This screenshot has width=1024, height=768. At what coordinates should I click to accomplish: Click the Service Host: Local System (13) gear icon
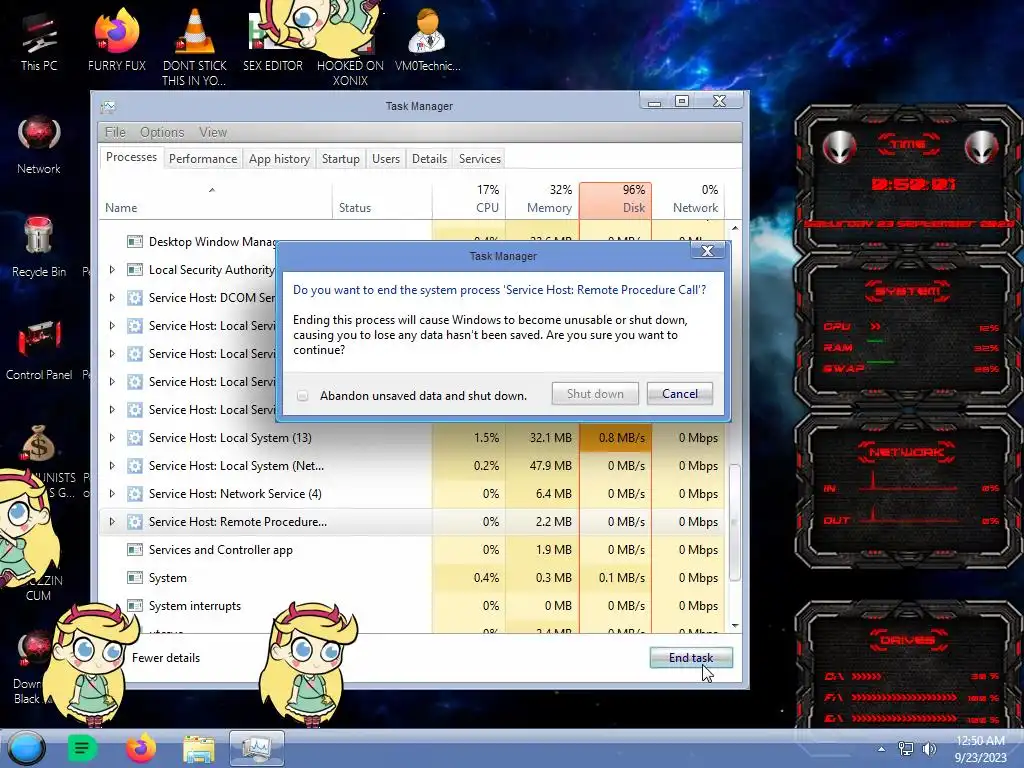pos(135,438)
